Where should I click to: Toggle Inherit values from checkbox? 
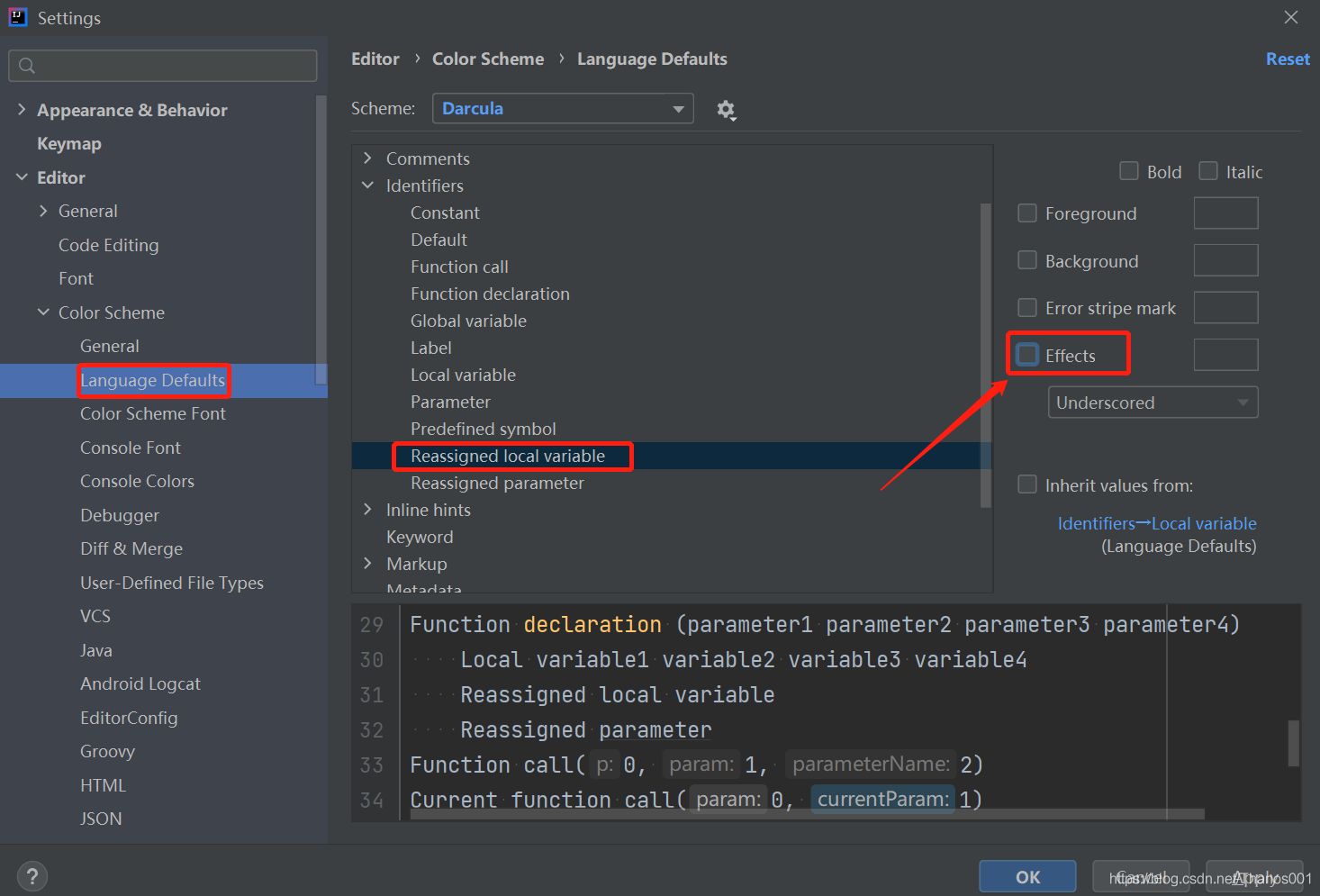pyautogui.click(x=1027, y=484)
